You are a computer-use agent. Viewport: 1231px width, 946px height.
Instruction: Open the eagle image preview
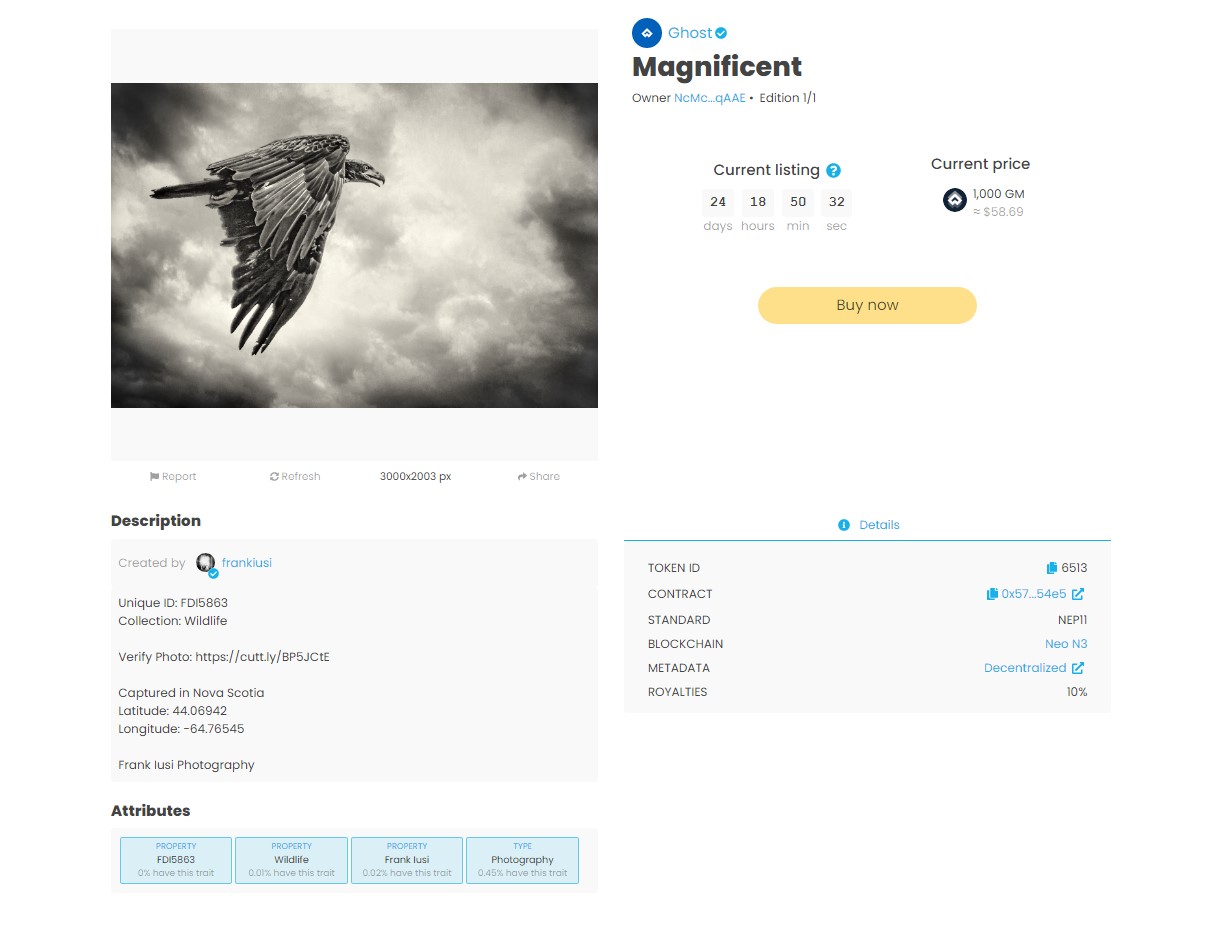pos(354,245)
